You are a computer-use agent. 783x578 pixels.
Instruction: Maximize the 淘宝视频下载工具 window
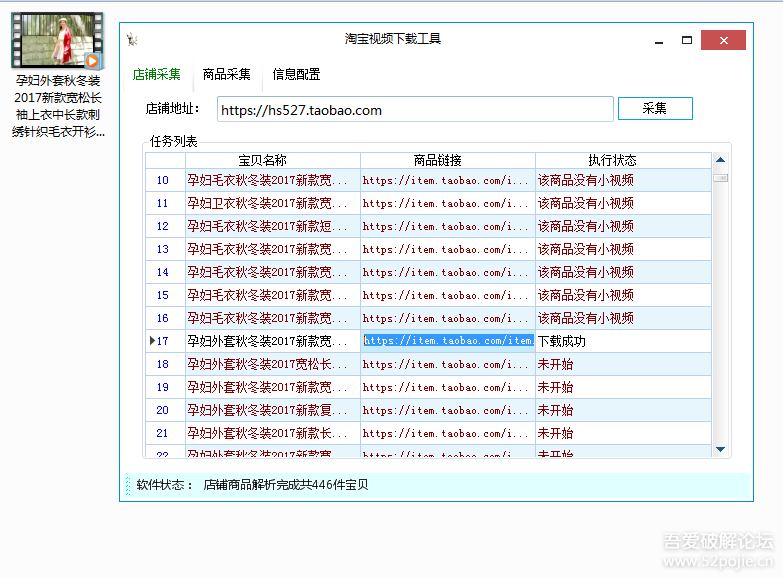point(687,40)
